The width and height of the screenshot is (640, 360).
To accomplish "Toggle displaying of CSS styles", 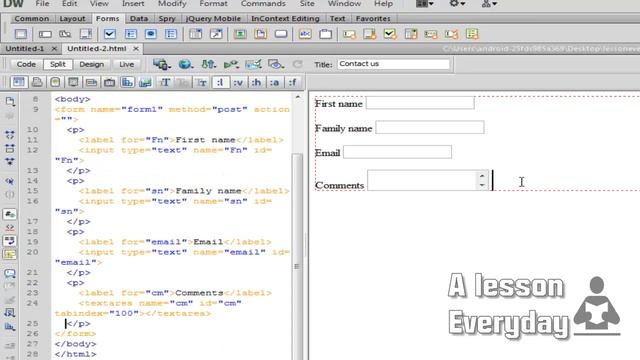I will coord(127,82).
